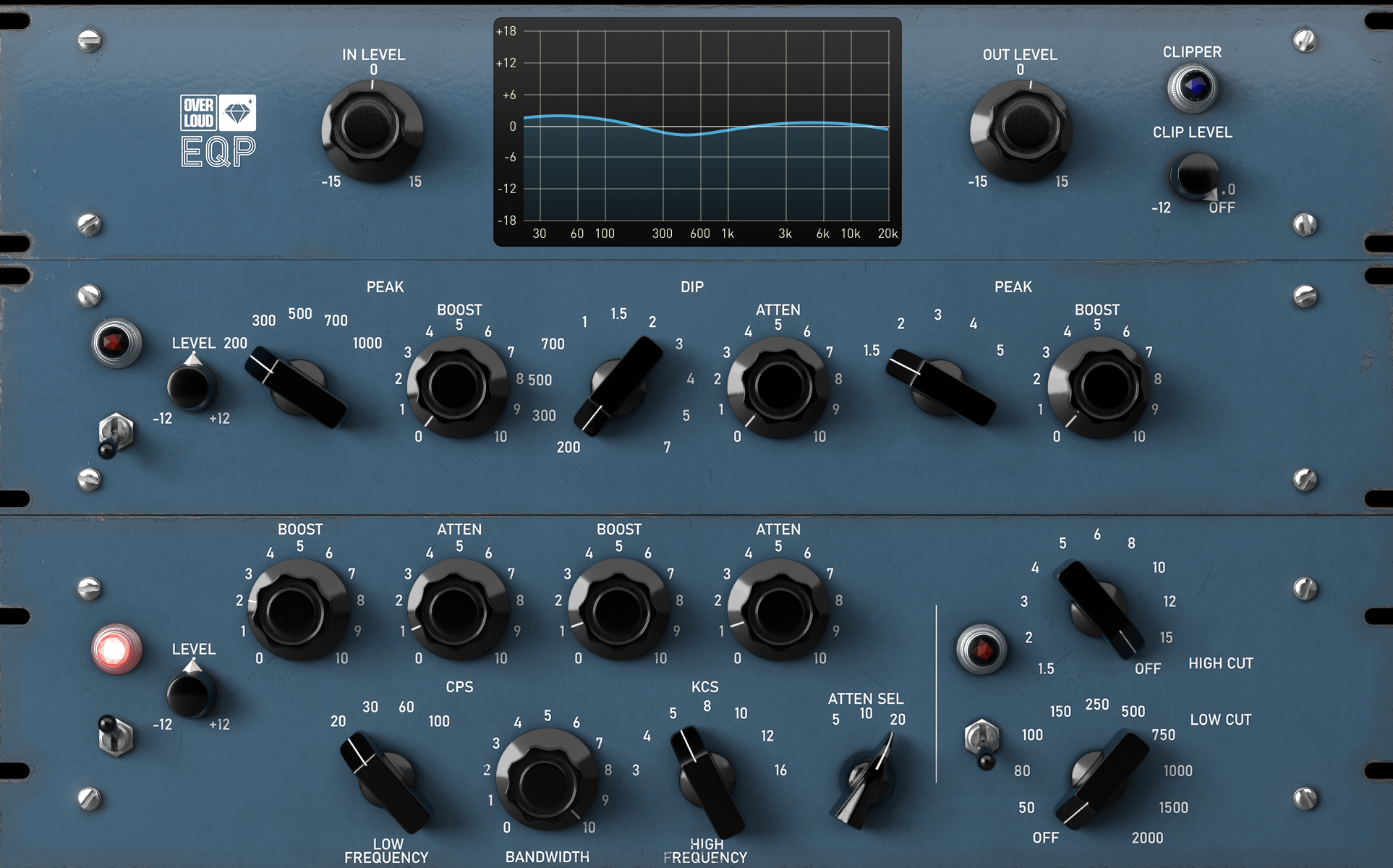This screenshot has height=868, width=1393.
Task: Click the High Cut rotary selector
Action: [x=1098, y=609]
